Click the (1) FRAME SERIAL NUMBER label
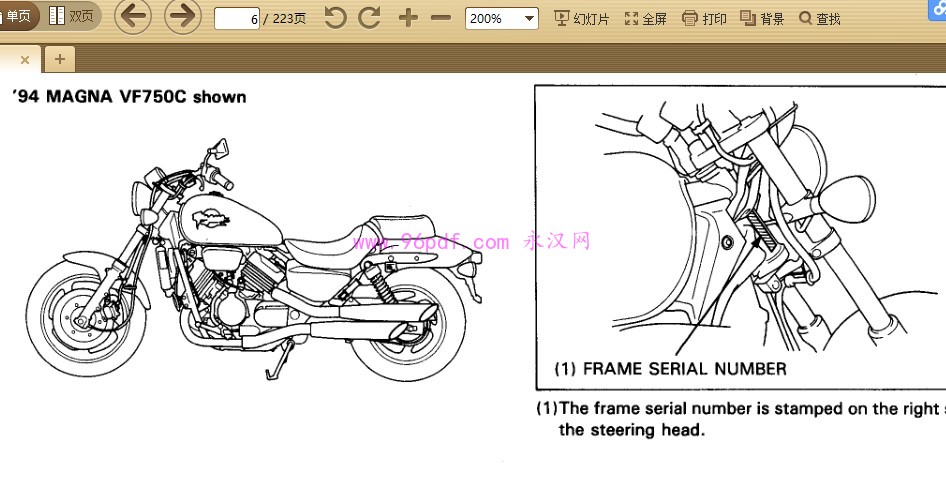Image resolution: width=946 pixels, height=477 pixels. coord(670,368)
